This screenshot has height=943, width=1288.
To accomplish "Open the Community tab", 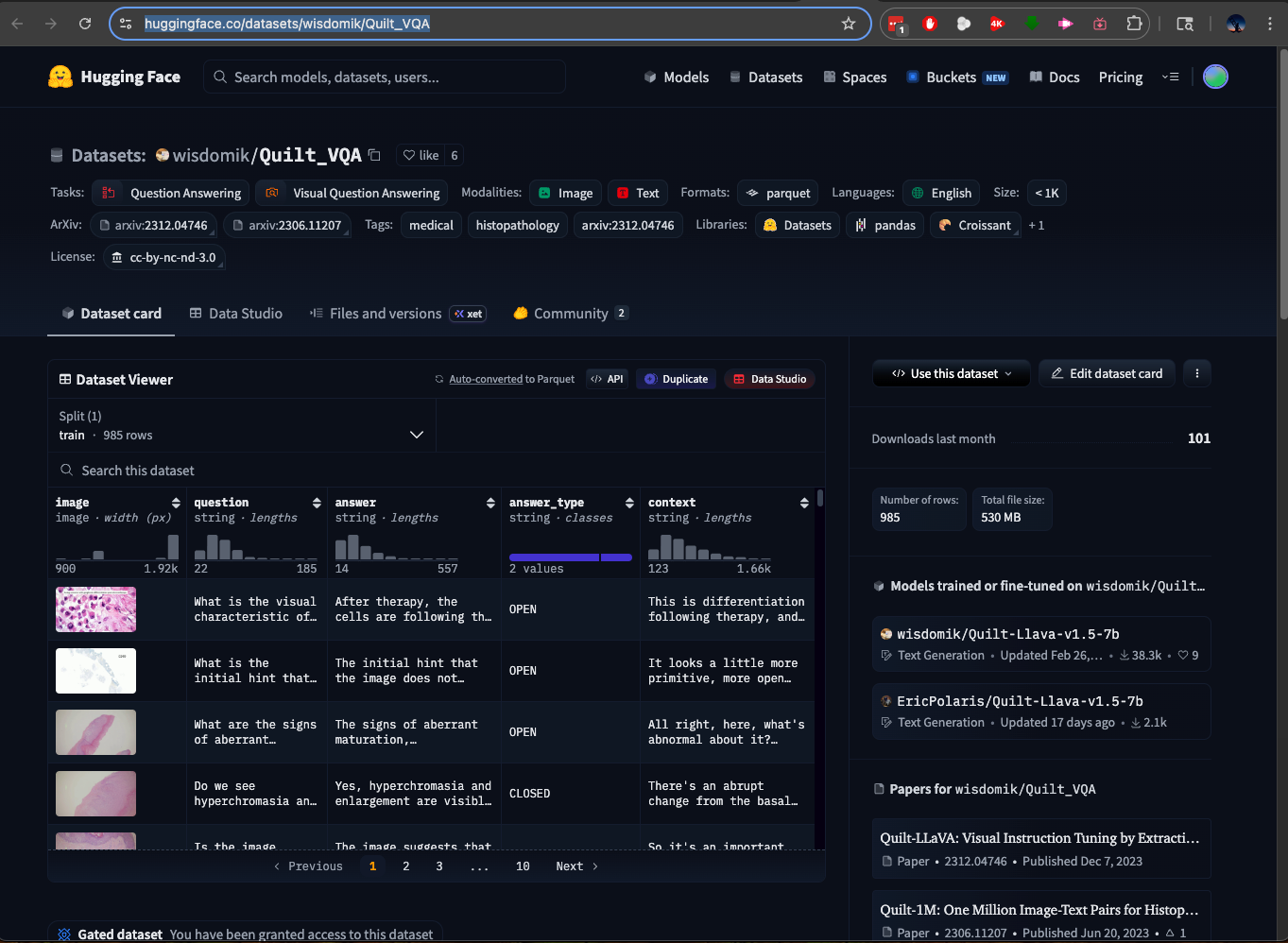I will click(x=571, y=314).
